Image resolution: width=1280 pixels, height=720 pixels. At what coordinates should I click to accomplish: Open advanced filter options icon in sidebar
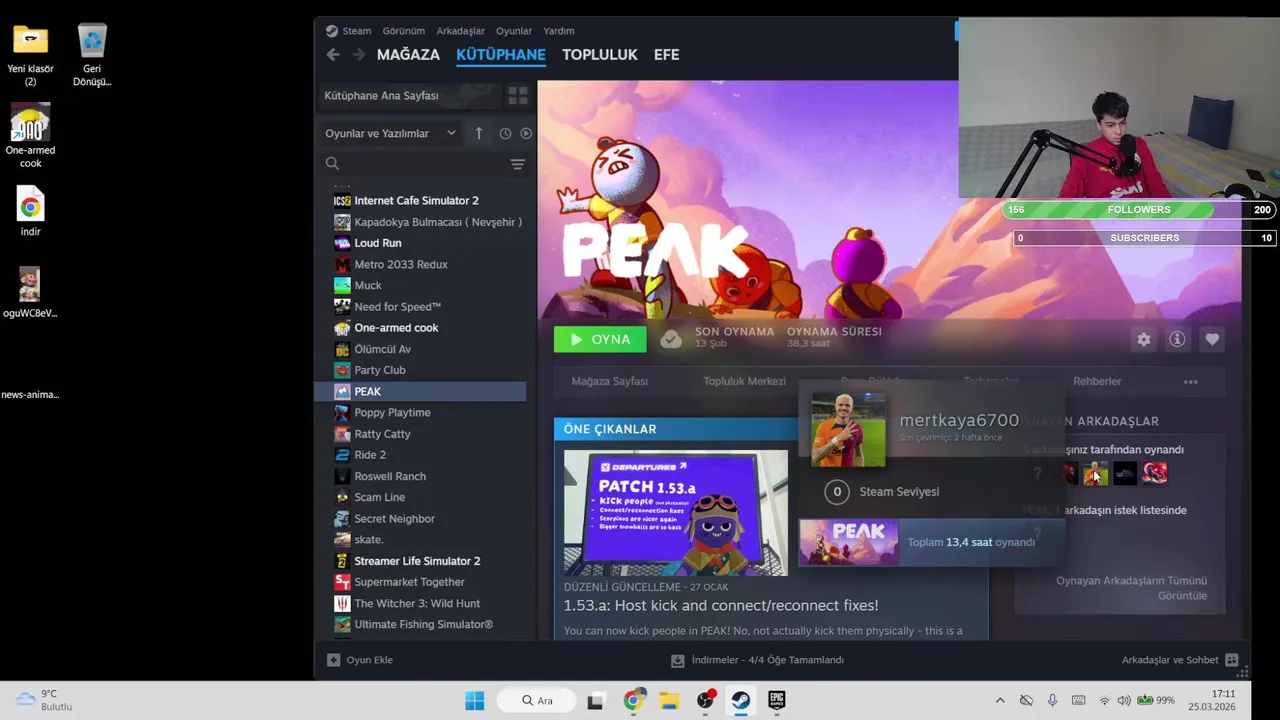coord(517,164)
